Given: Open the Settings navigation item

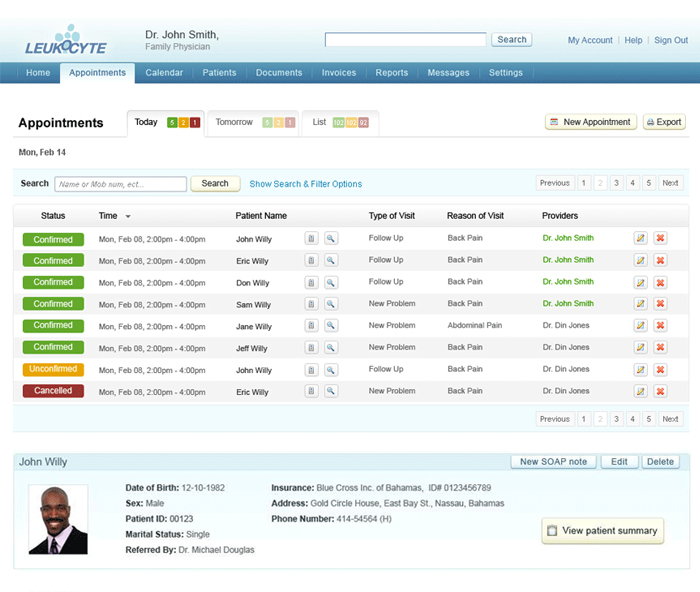Looking at the screenshot, I should (505, 73).
